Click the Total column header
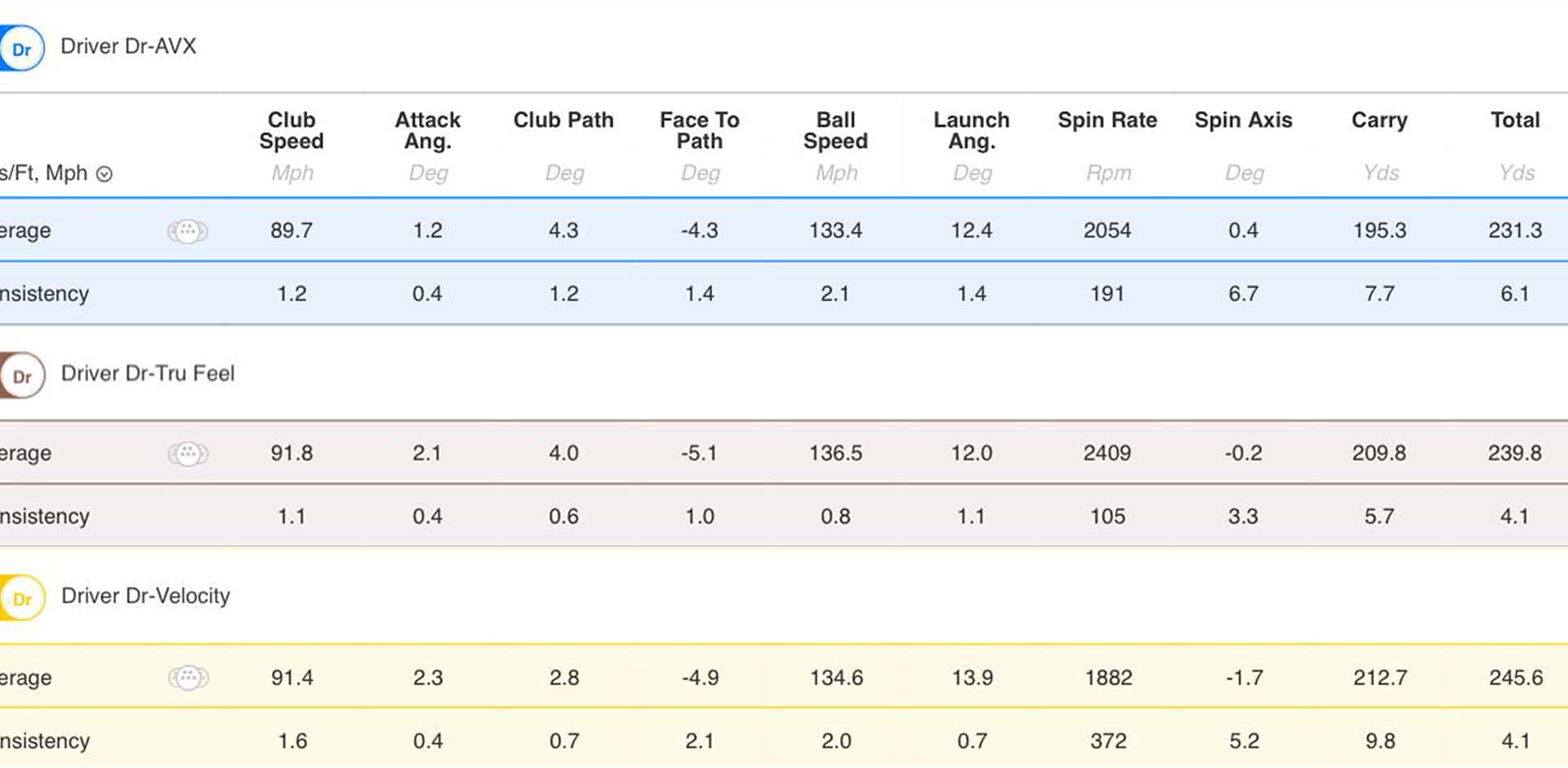1568x768 pixels. 1515,120
